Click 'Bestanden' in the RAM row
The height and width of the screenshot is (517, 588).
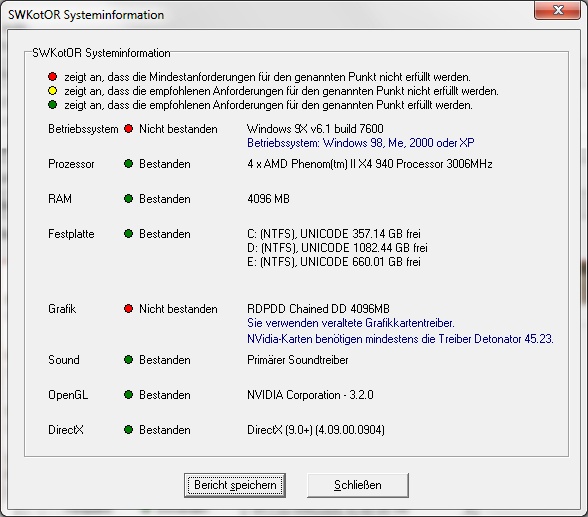pyautogui.click(x=165, y=199)
